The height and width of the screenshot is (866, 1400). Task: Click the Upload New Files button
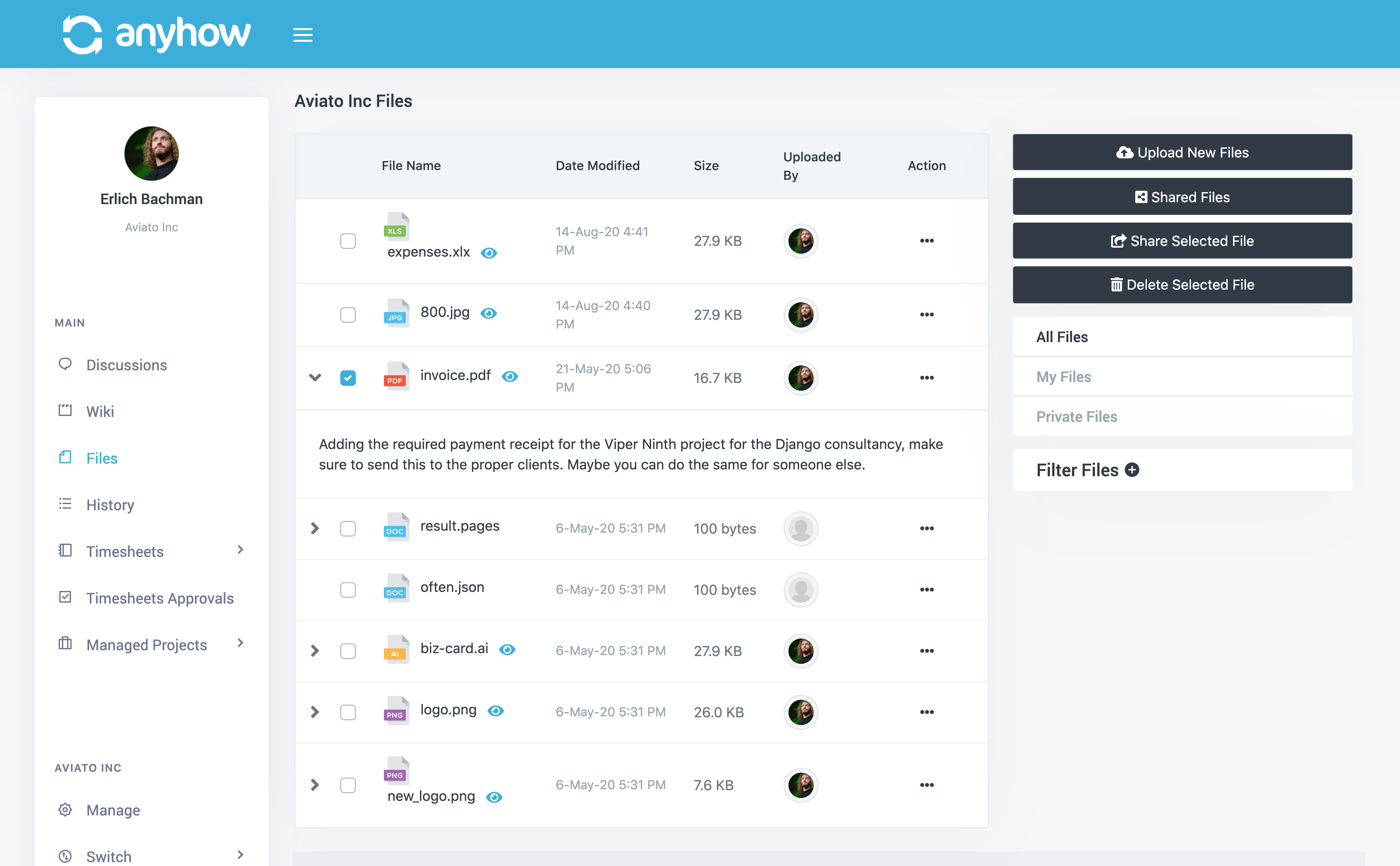pos(1182,152)
